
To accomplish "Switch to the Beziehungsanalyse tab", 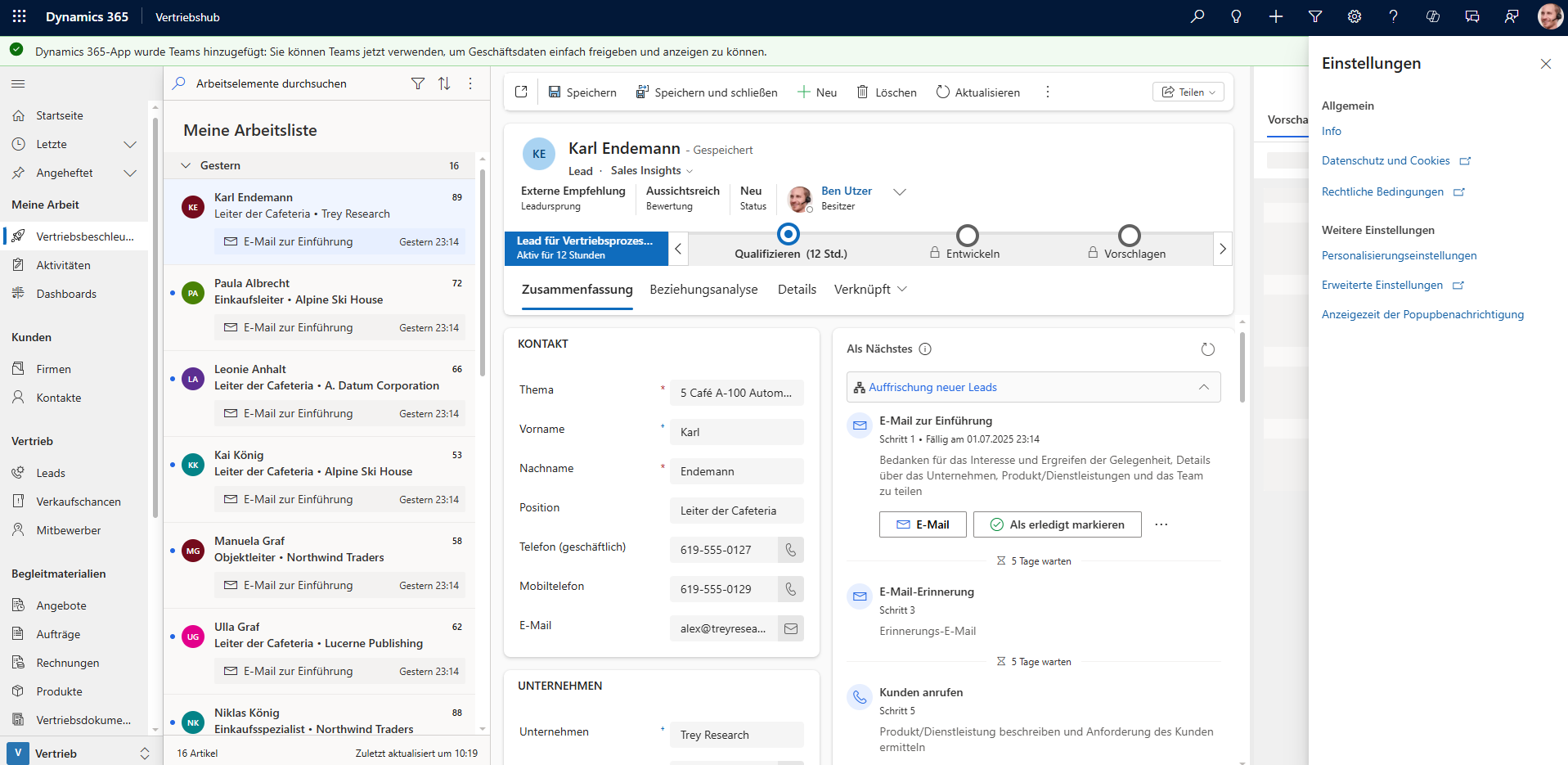I will click(703, 290).
